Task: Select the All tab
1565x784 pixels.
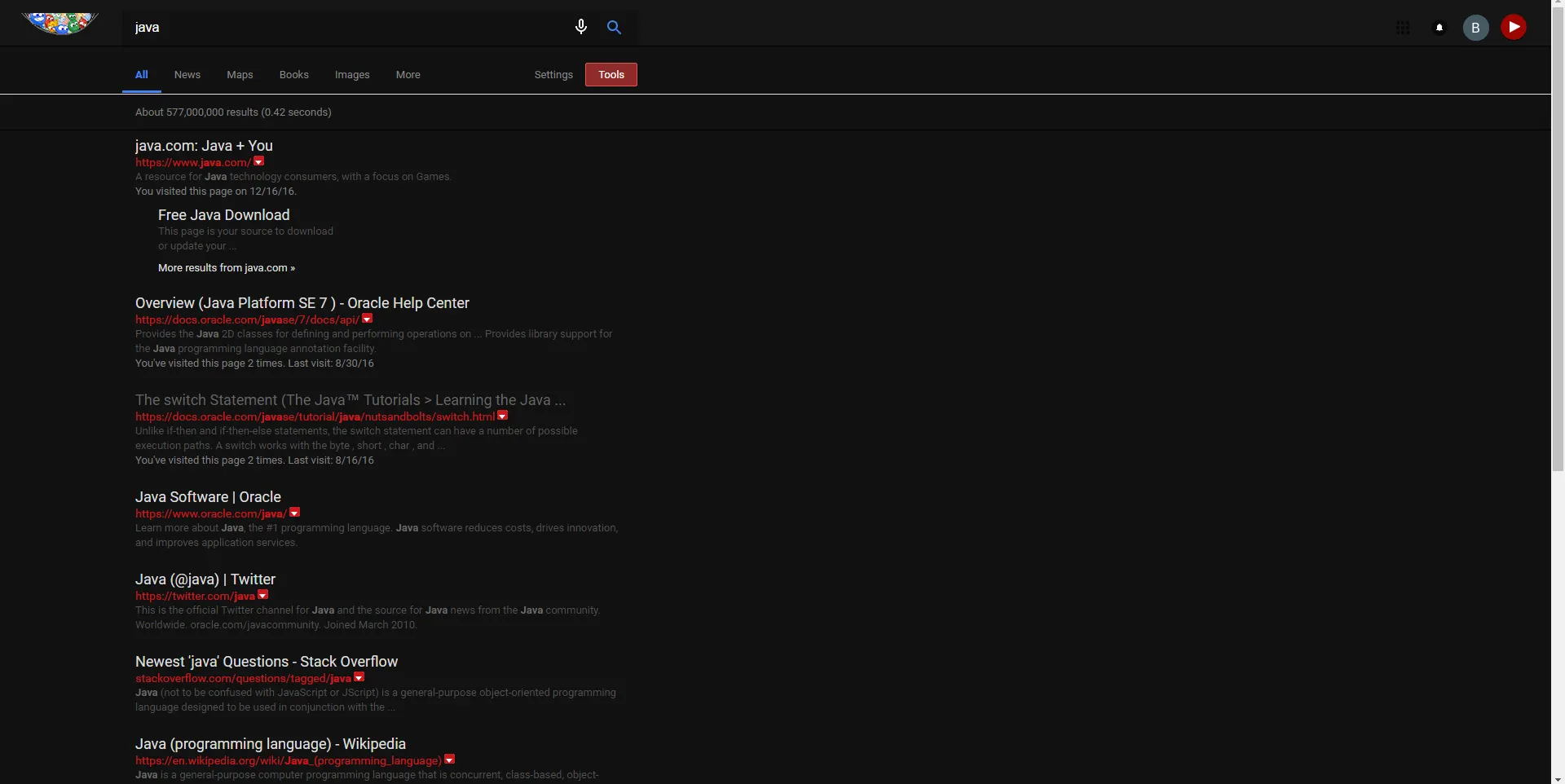Action: [x=142, y=74]
